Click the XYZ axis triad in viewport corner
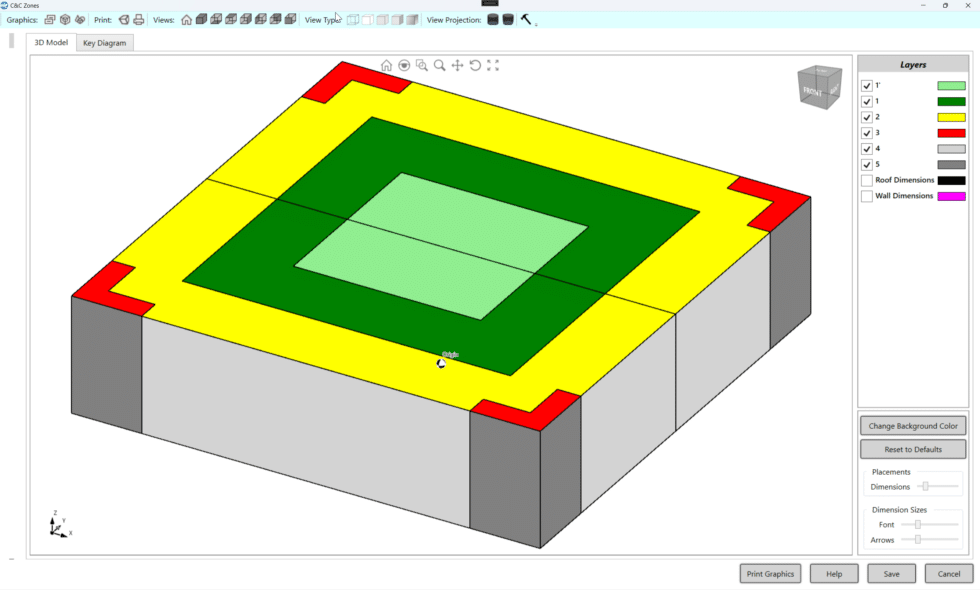980x590 pixels. click(x=59, y=525)
